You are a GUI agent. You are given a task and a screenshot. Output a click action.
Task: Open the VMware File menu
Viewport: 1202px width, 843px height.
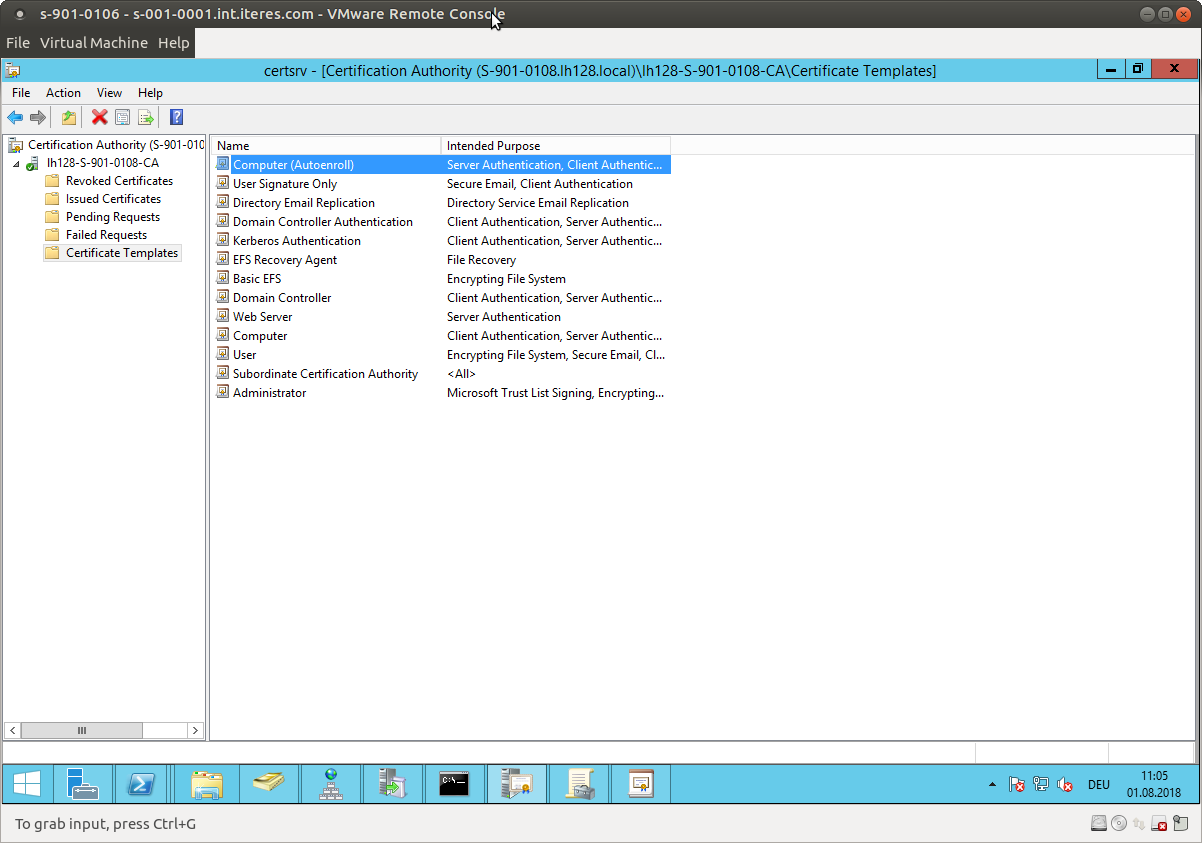18,43
